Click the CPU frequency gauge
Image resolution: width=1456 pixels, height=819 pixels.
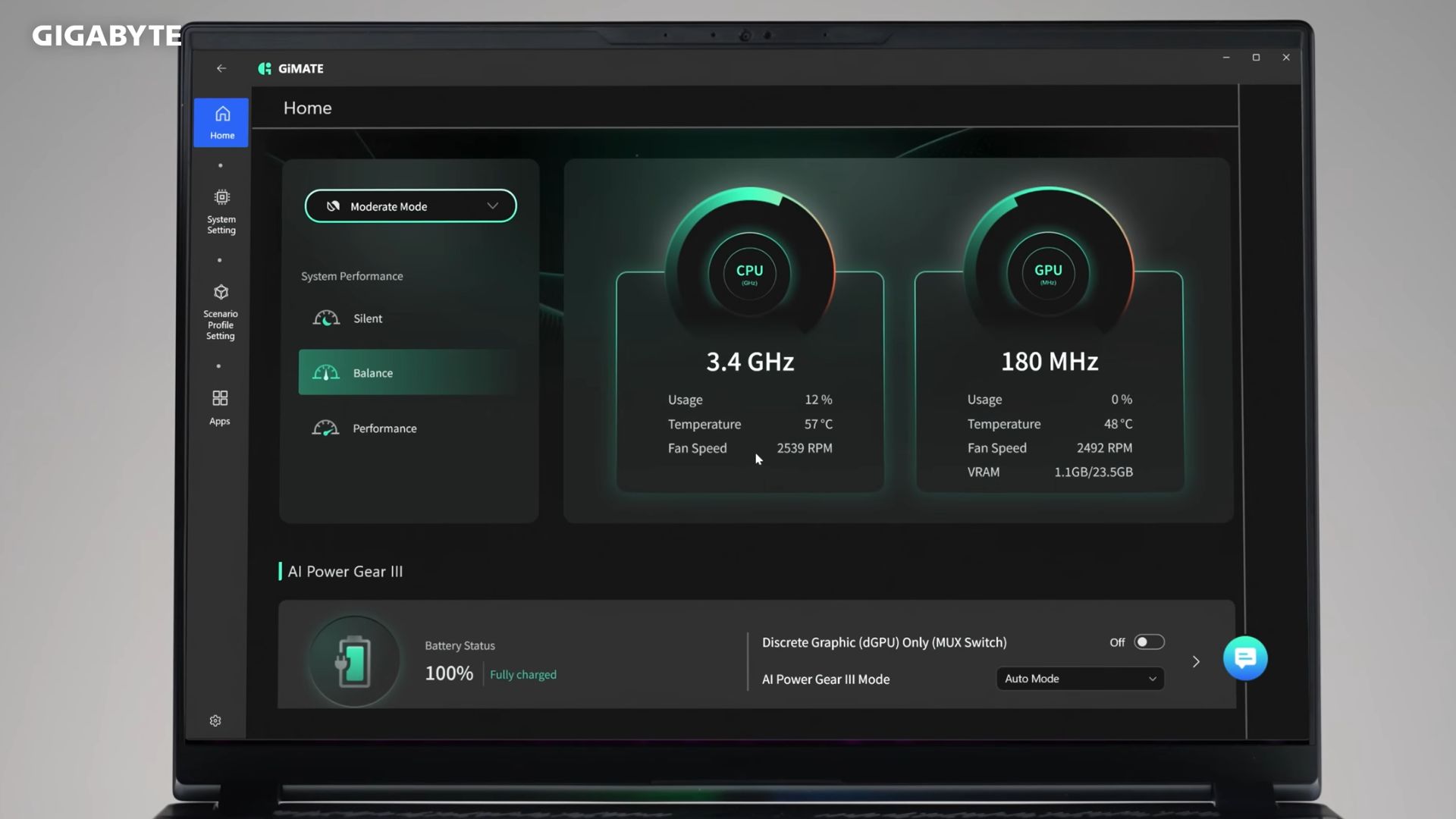pyautogui.click(x=749, y=273)
